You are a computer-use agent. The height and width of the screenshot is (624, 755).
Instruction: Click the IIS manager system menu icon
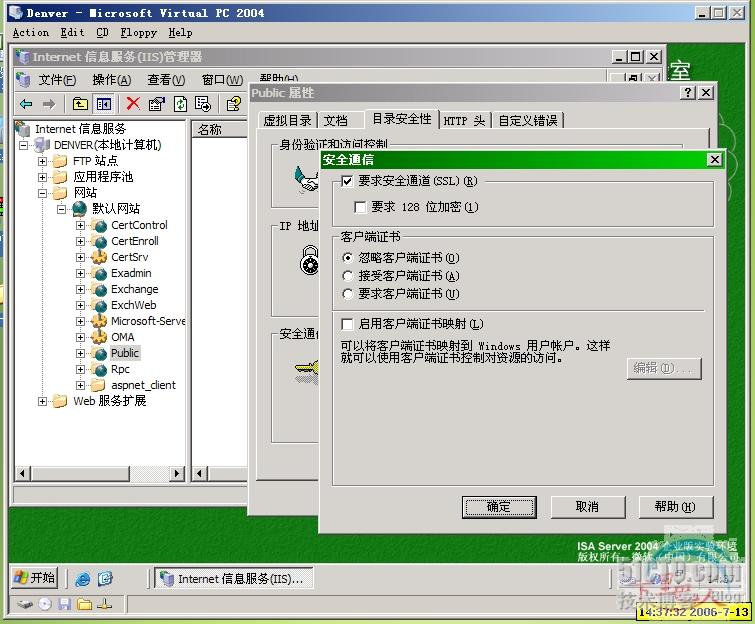tap(22, 57)
